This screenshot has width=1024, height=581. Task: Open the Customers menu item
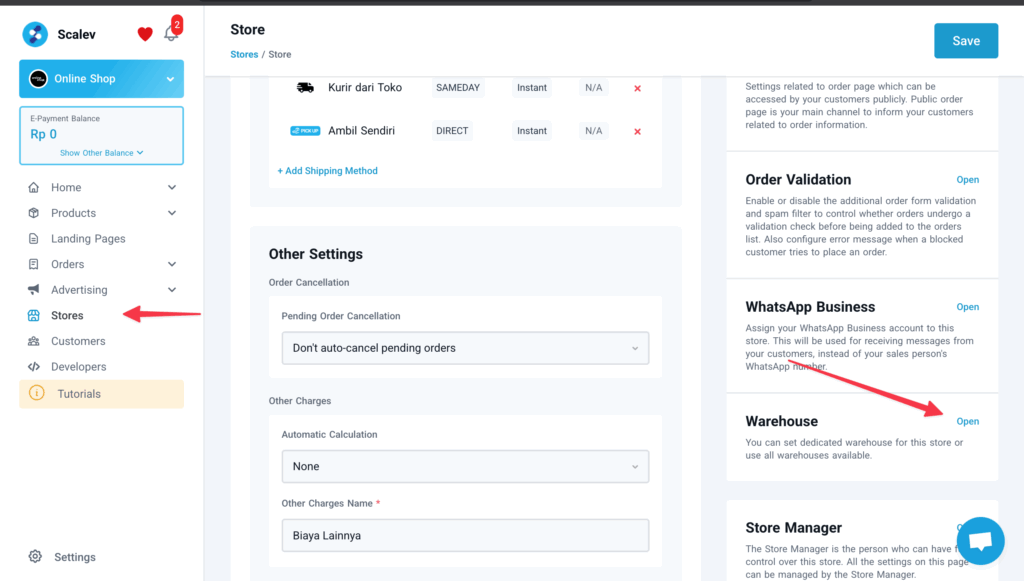[78, 341]
